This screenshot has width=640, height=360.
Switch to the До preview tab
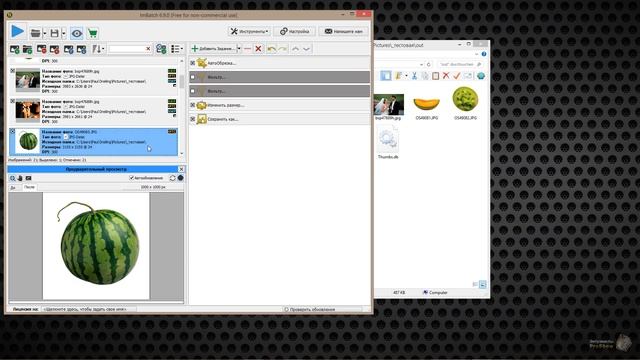13,187
